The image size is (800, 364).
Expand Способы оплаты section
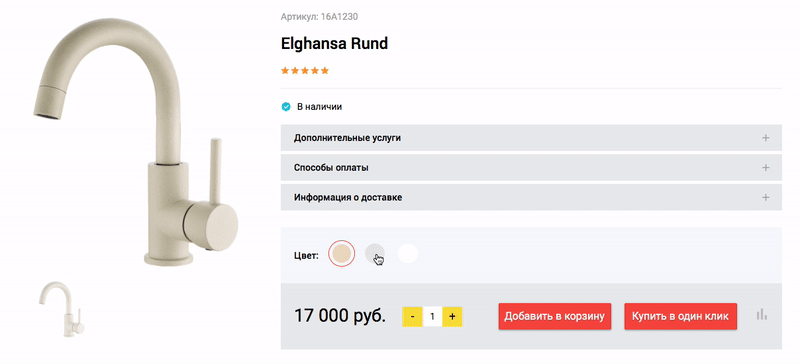(x=531, y=168)
